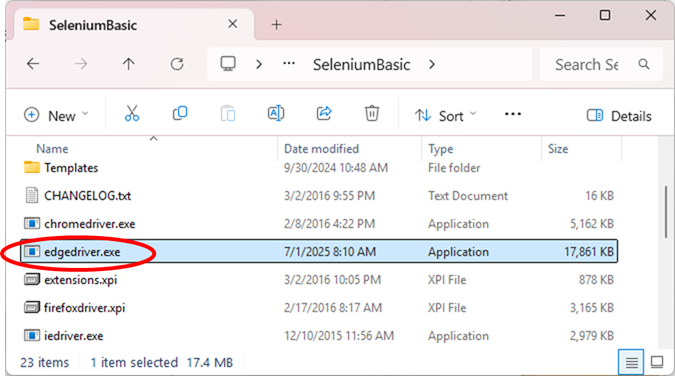Click File folder type of Templates row

point(454,168)
